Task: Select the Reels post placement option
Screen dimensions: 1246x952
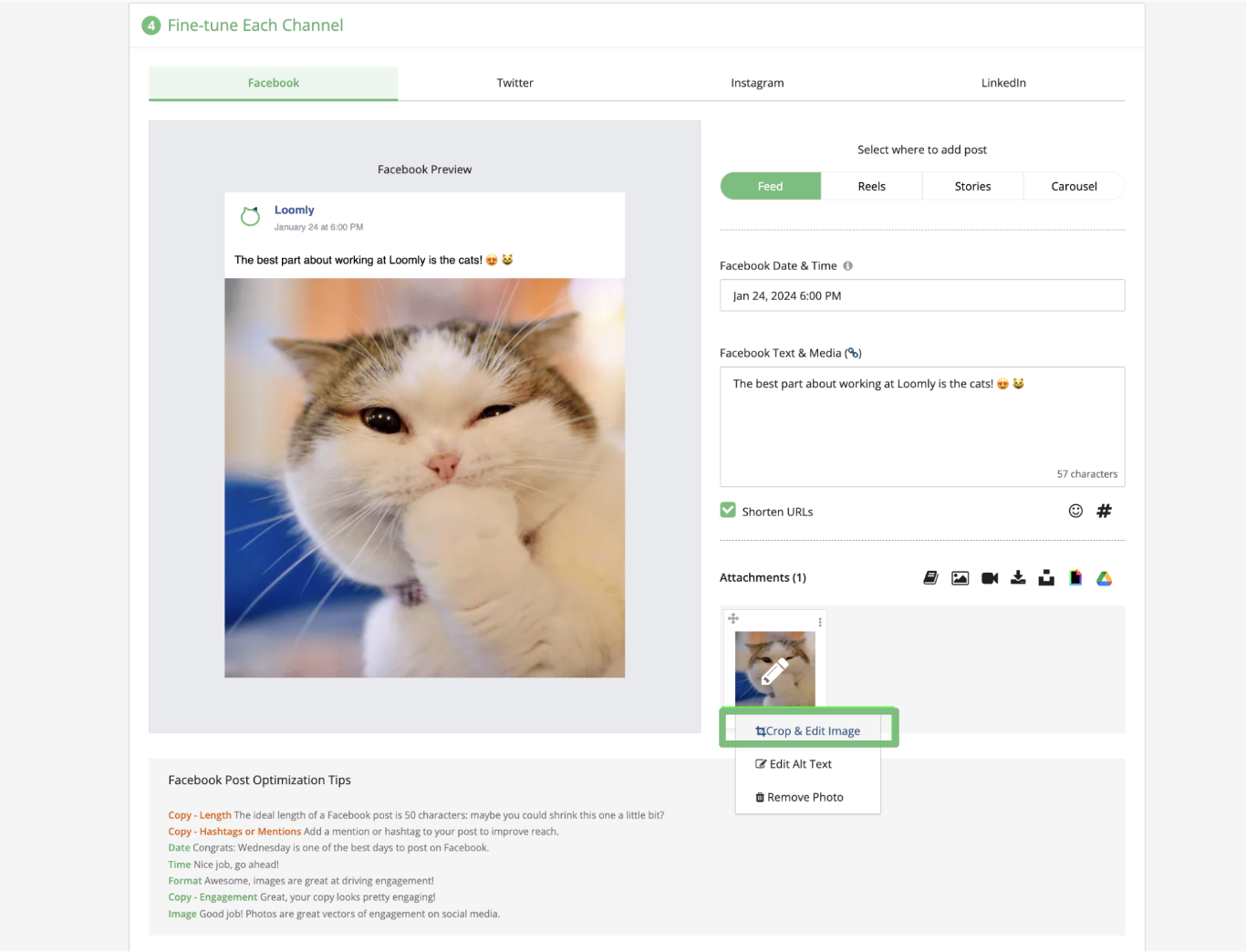Action: [871, 186]
